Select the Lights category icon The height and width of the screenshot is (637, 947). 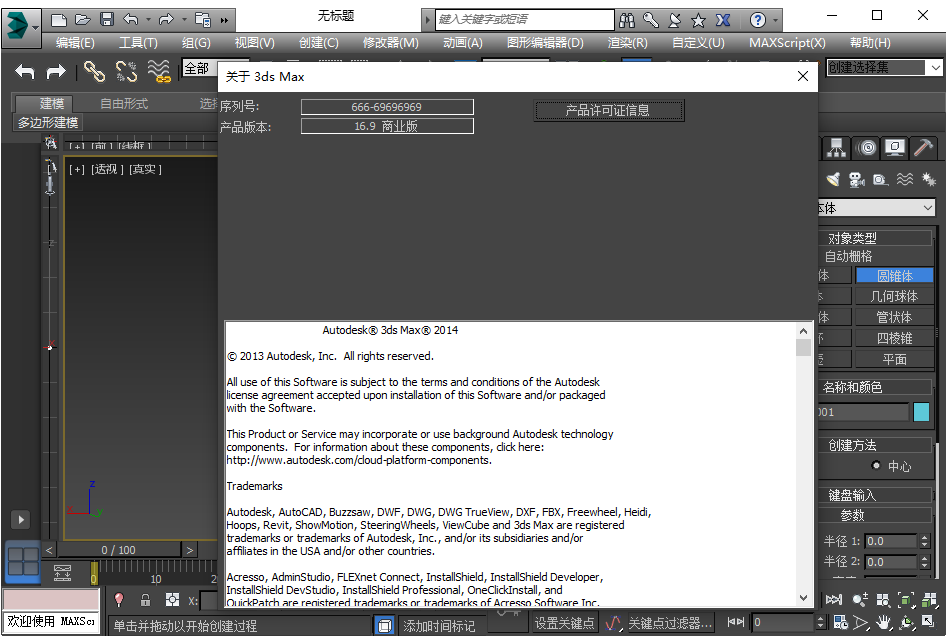pyautogui.click(x=833, y=179)
